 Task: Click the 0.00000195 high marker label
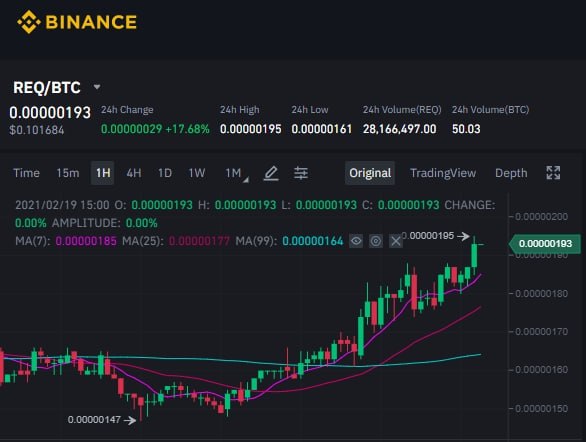[428, 236]
